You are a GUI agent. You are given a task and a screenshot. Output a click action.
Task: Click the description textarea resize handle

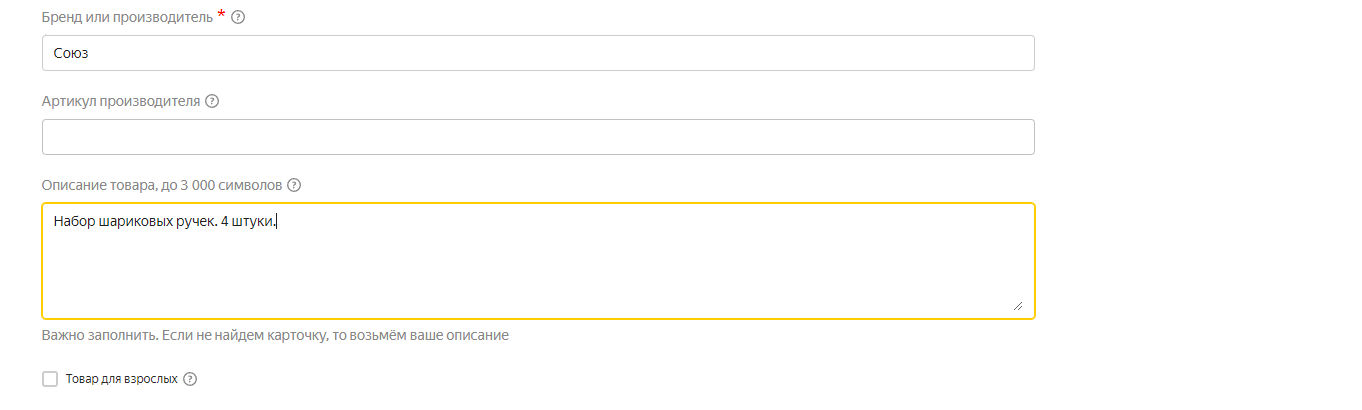pos(1017,305)
